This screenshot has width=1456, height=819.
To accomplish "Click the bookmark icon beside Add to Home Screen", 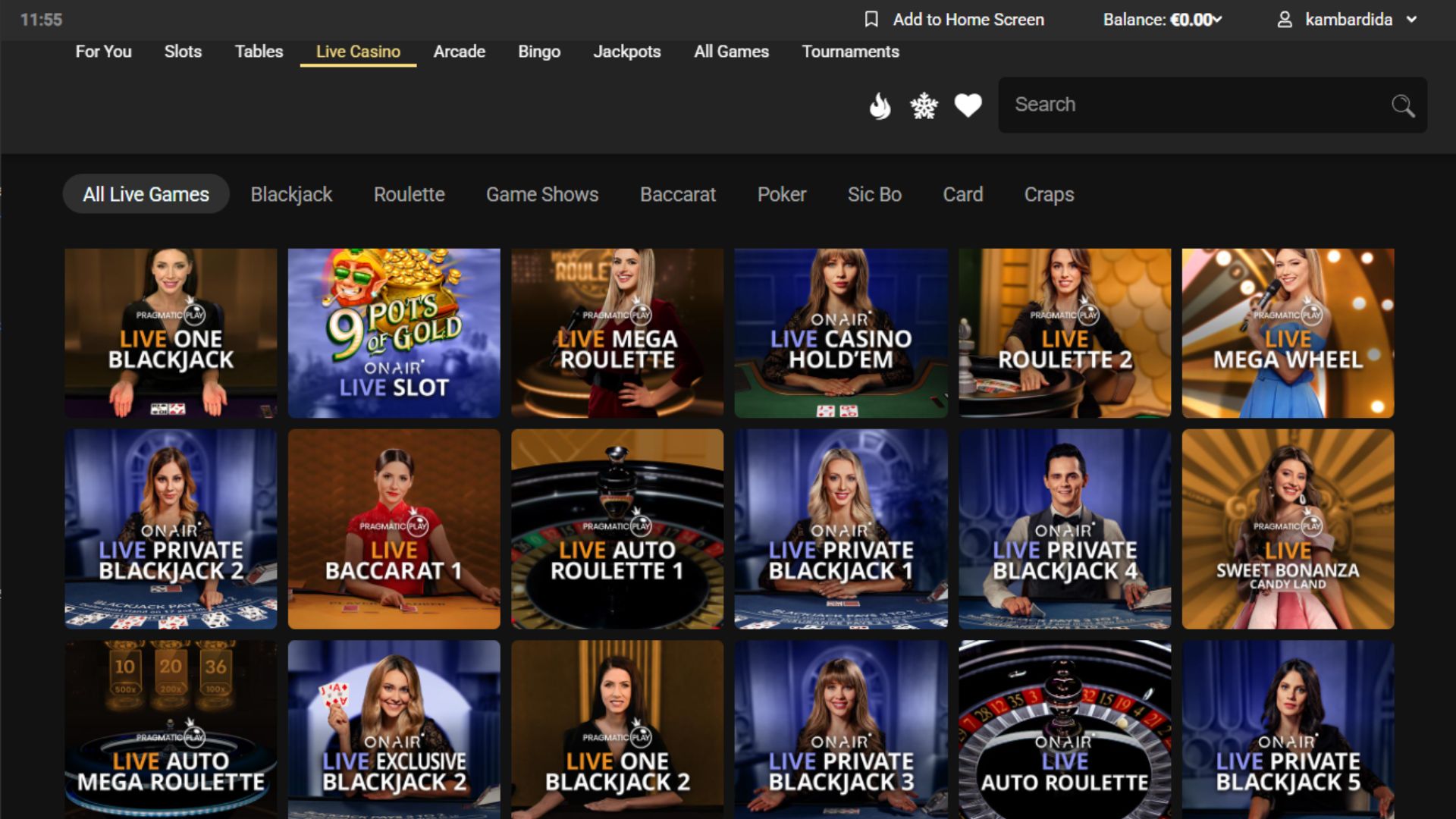I will (871, 20).
